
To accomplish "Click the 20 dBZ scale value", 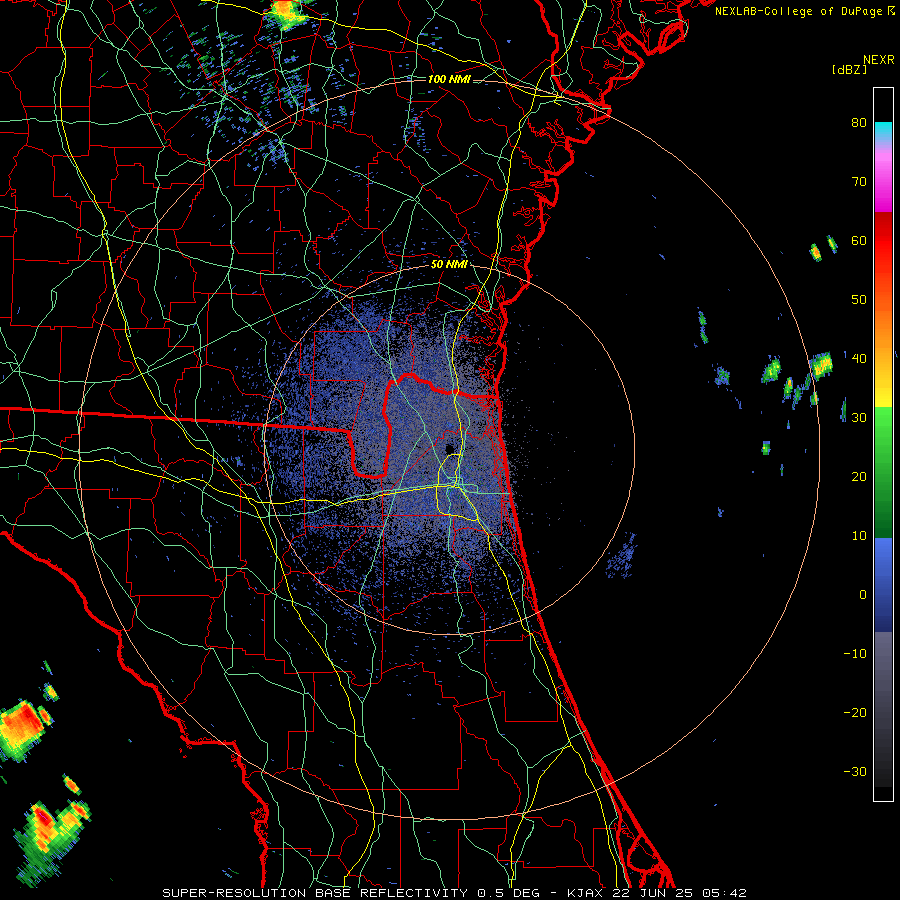I will [859, 476].
